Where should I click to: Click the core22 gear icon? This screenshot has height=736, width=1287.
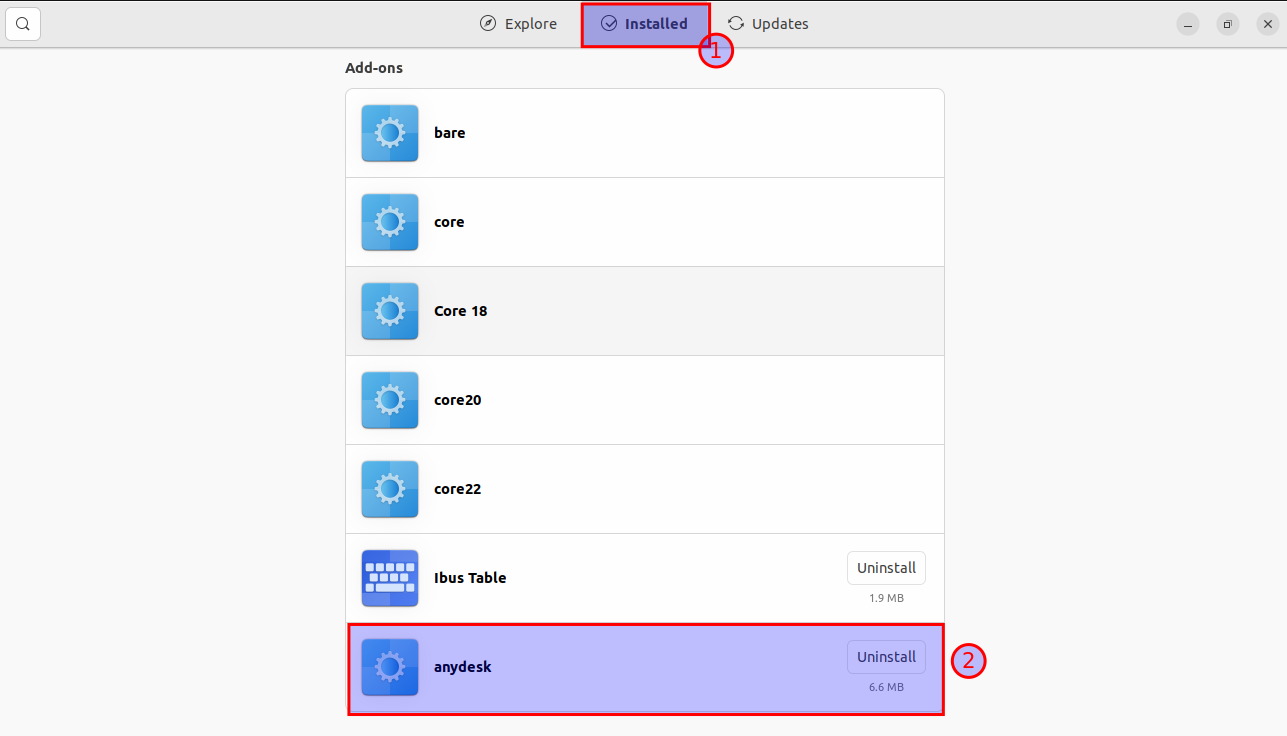click(x=390, y=489)
